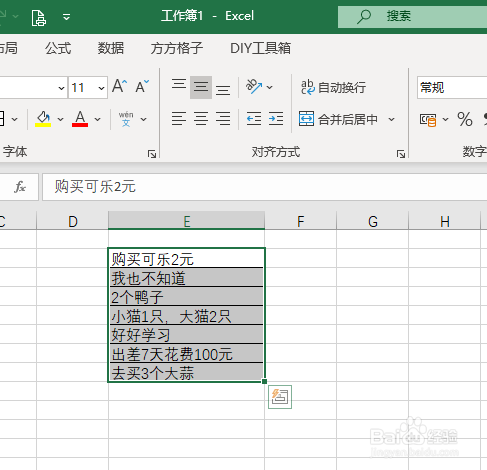Click the wén phonetic guide icon
Viewport: 487px width, 470px height.
[126, 119]
